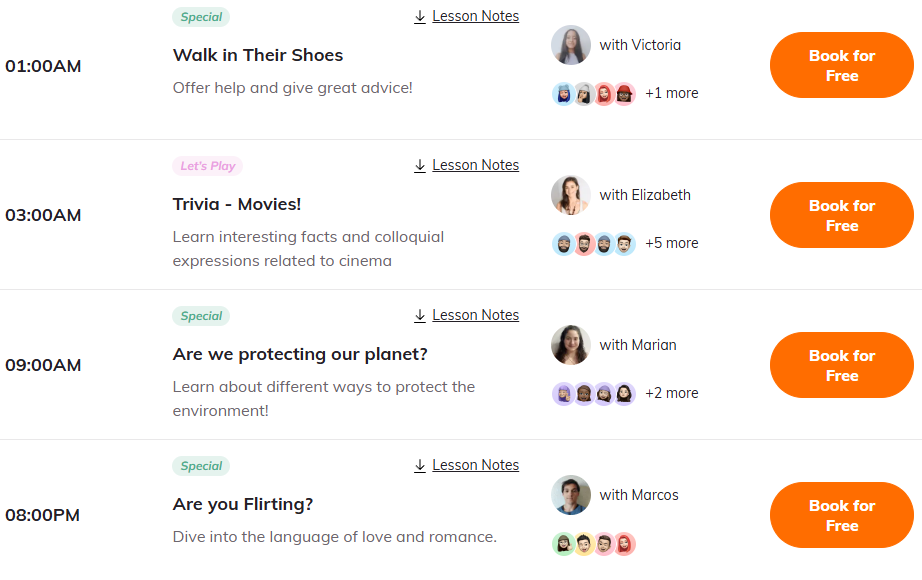922x580 pixels.
Task: Click the Special badge on Walk in Their Shoes
Action: pos(200,17)
